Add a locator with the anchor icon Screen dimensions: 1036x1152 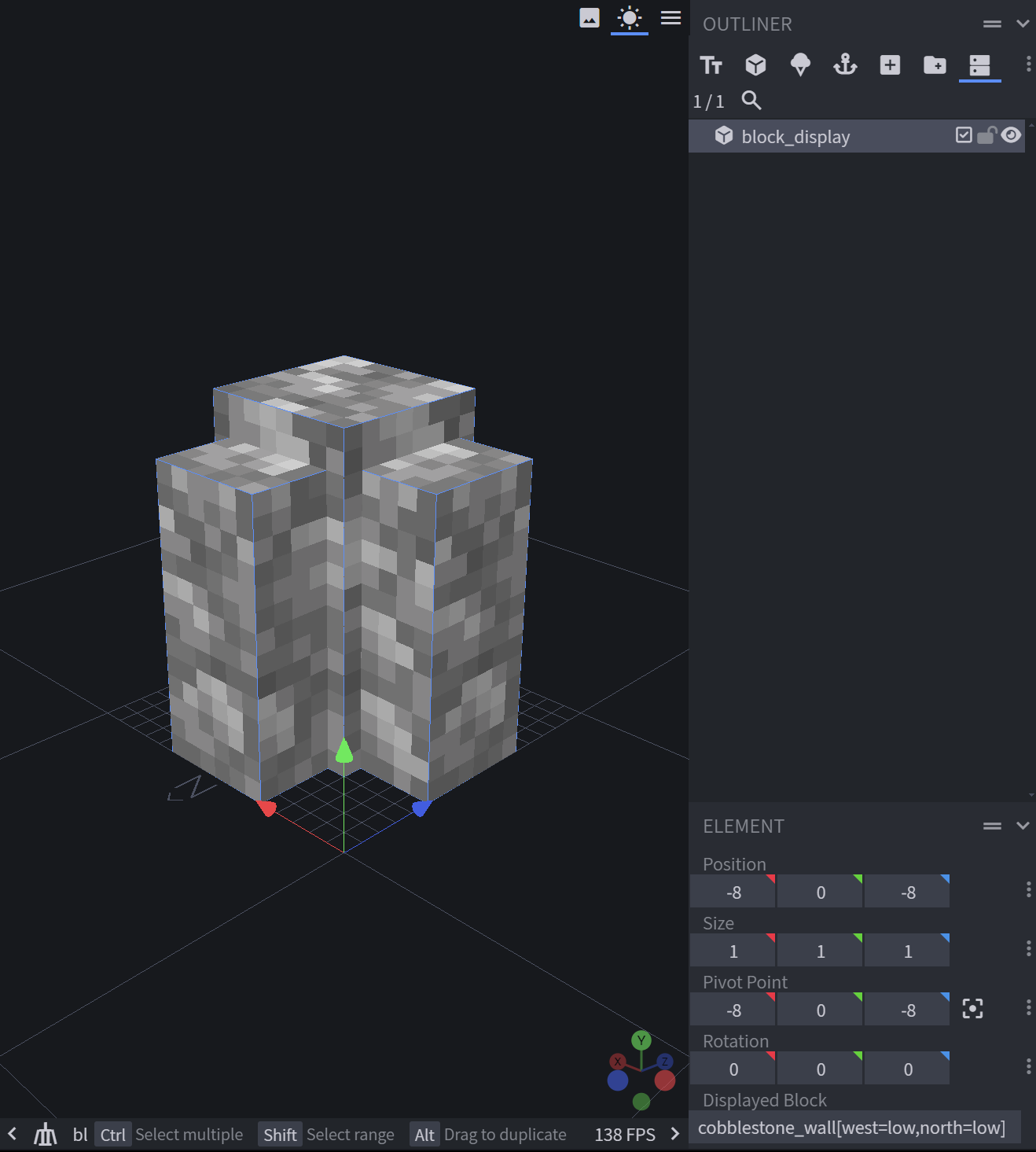coord(845,64)
